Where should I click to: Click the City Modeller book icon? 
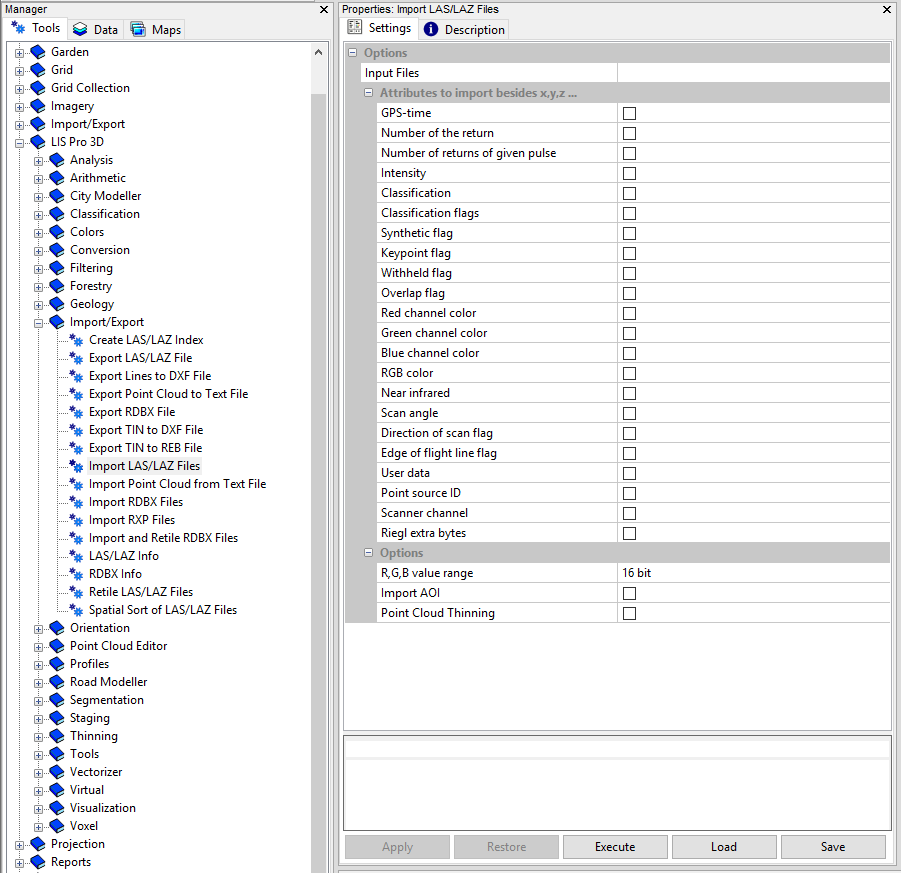[57, 196]
